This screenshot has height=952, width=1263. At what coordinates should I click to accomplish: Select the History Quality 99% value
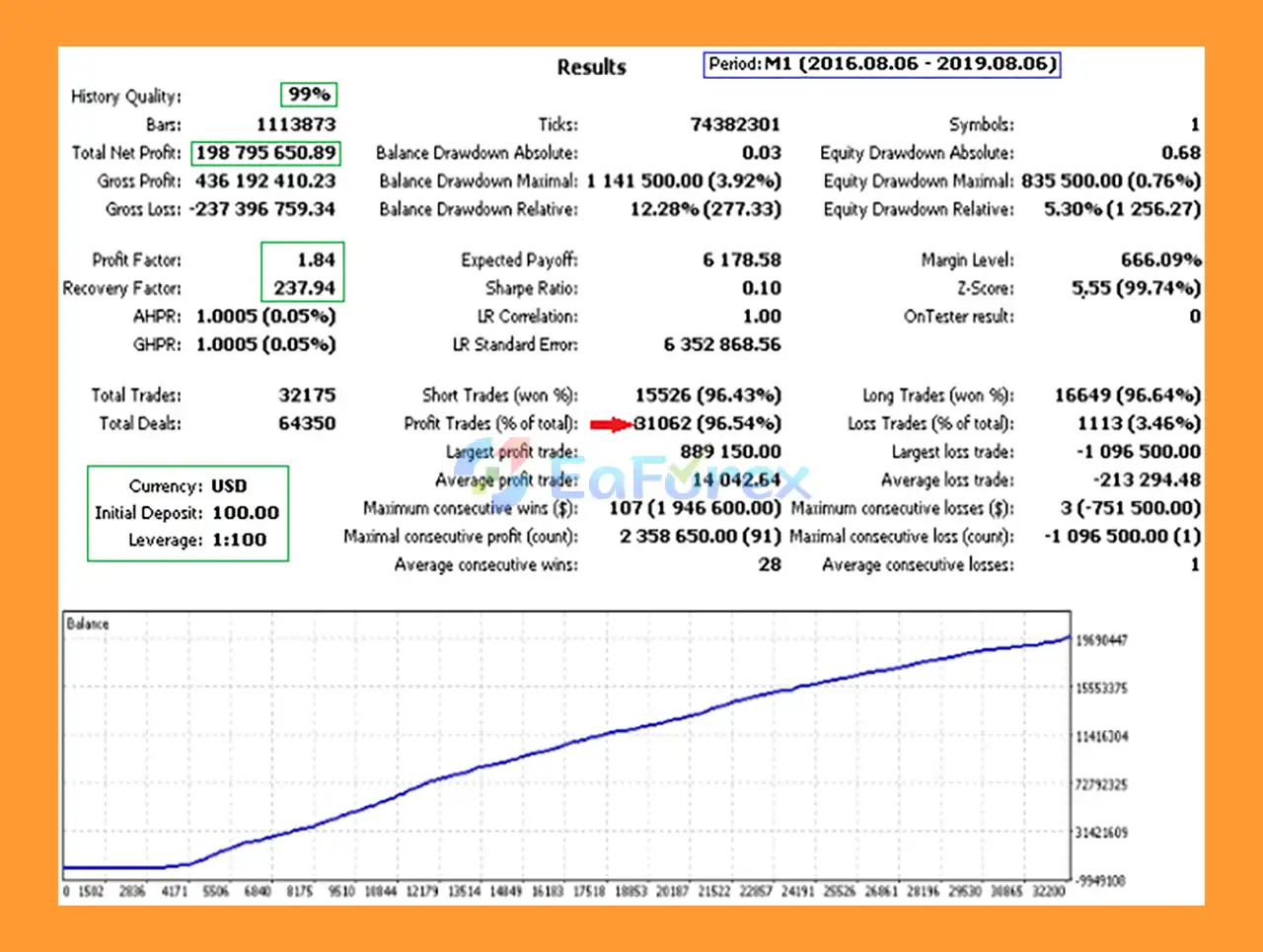[x=309, y=95]
